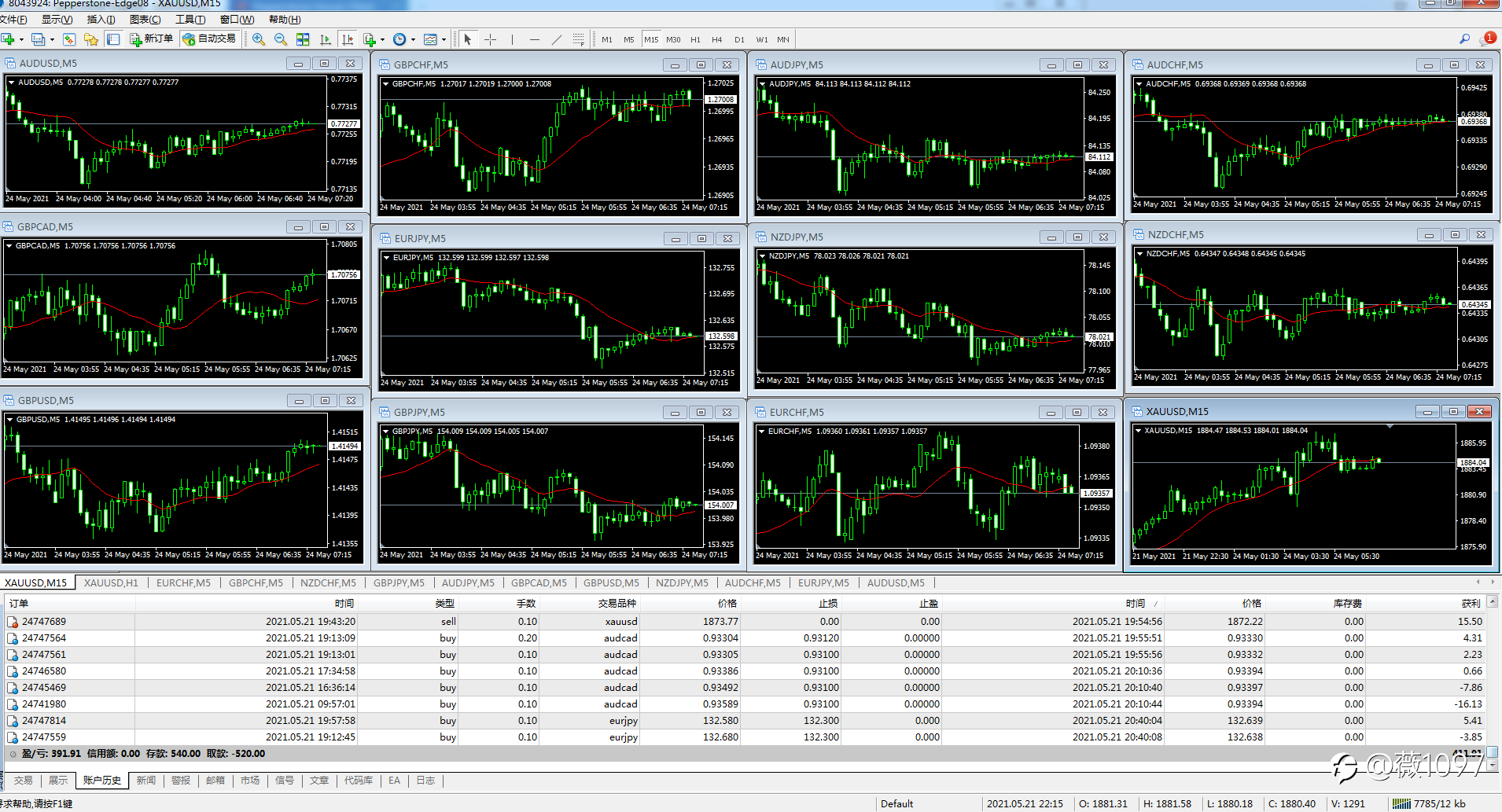The image size is (1502, 812).
Task: Select the crosshair tool
Action: [491, 39]
